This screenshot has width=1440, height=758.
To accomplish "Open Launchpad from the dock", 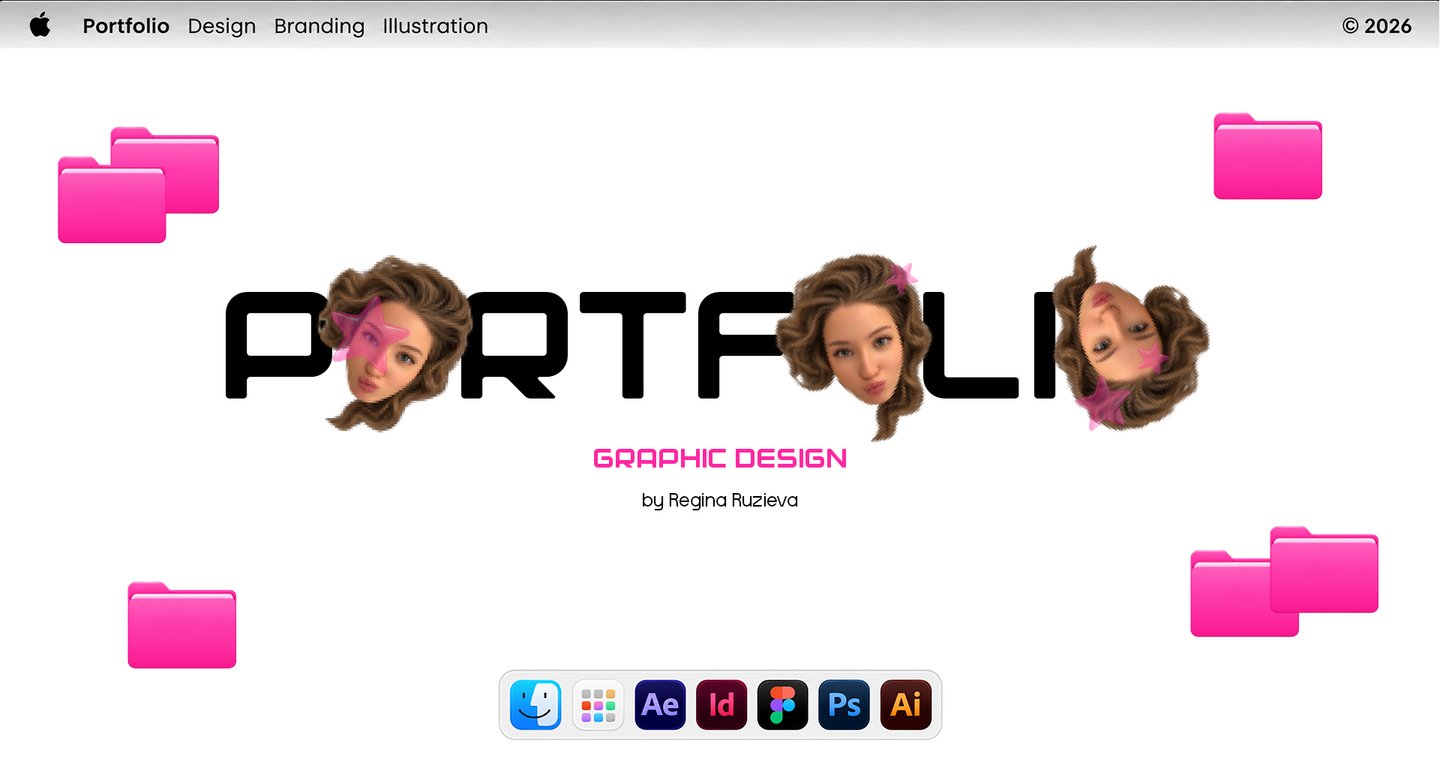I will click(598, 705).
